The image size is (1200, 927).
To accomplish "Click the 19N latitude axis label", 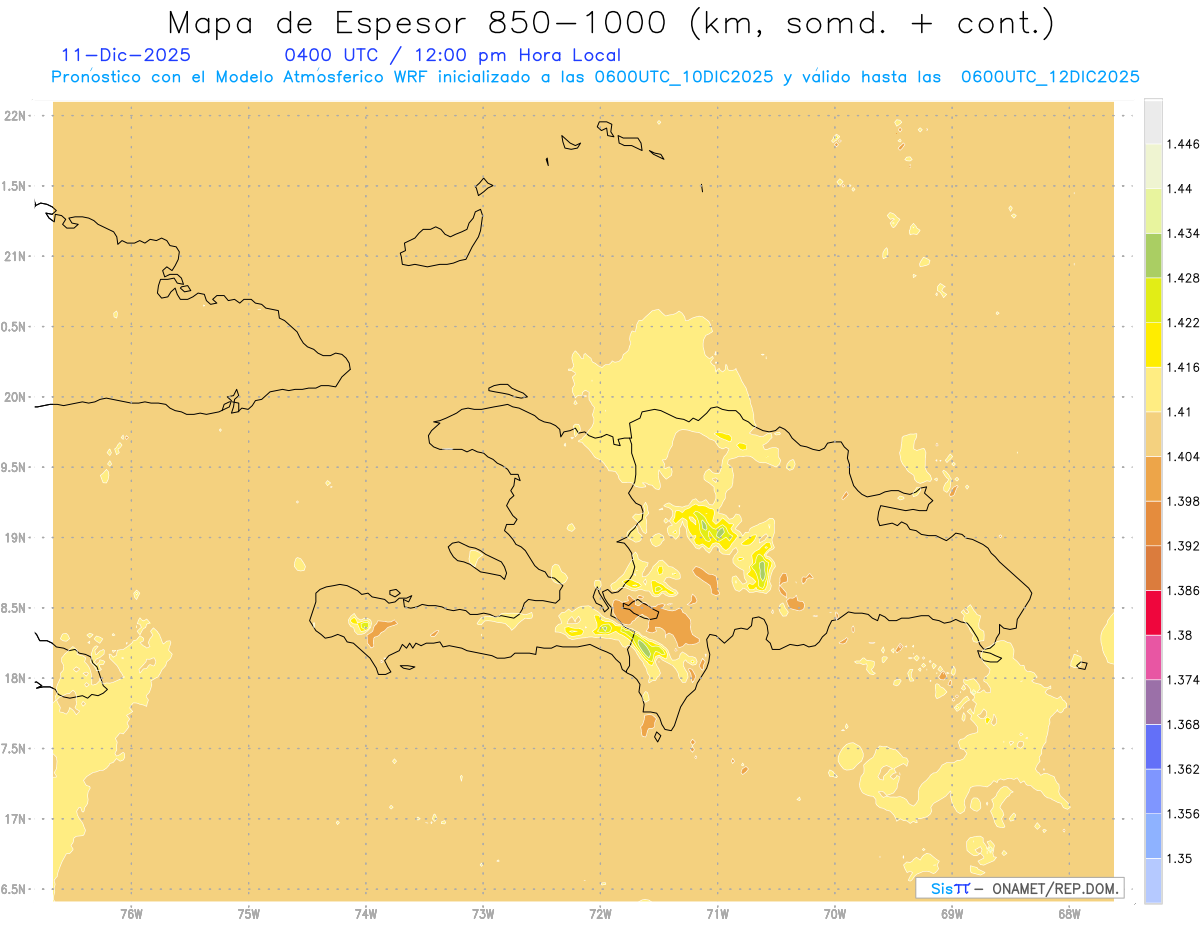I will pos(15,537).
